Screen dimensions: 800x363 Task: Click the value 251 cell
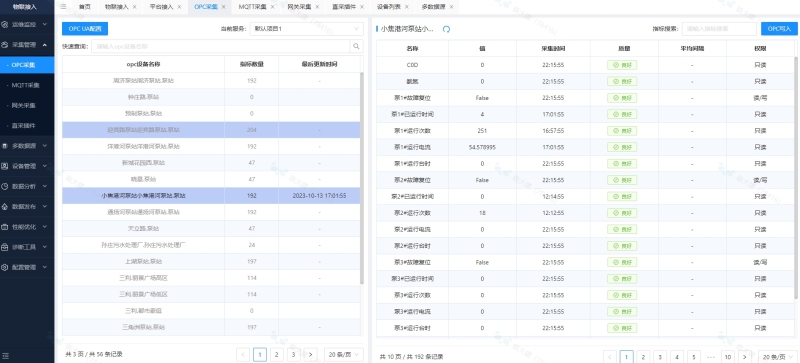pos(482,131)
